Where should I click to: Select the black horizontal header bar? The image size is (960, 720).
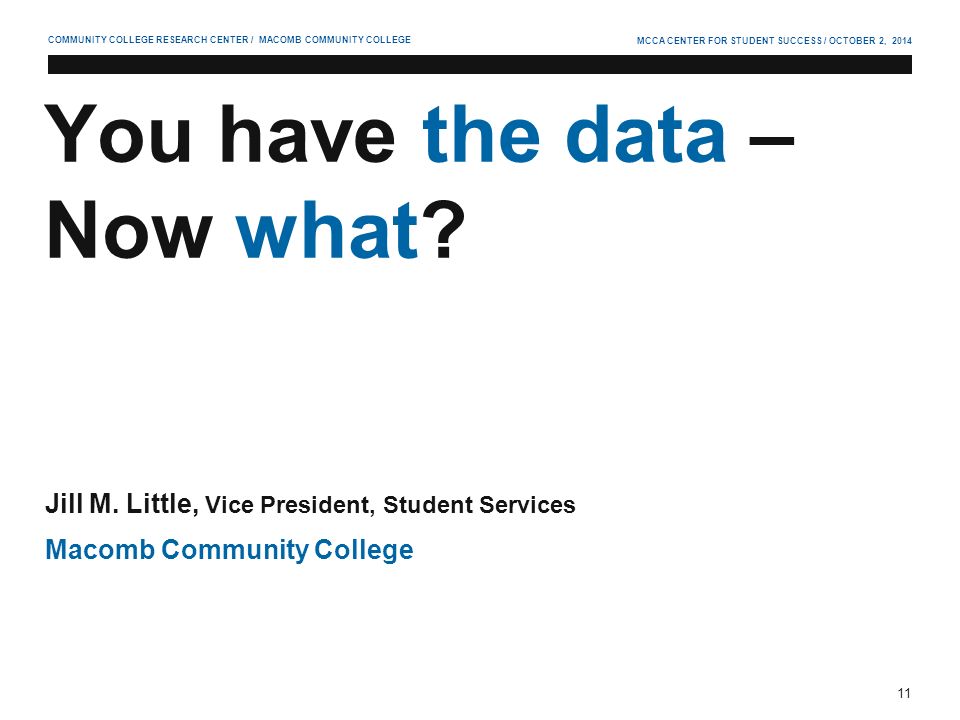[x=479, y=64]
